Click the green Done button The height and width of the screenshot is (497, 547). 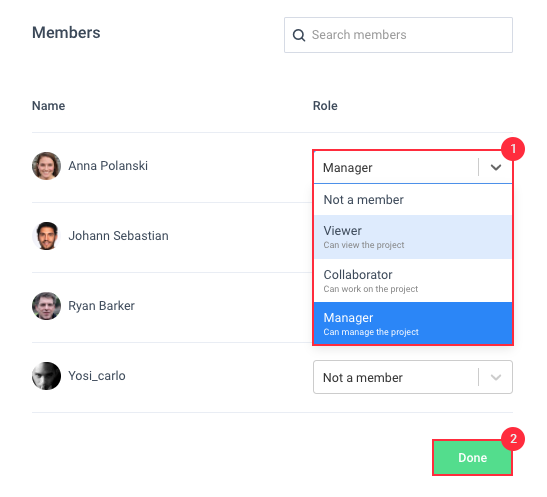[472, 458]
